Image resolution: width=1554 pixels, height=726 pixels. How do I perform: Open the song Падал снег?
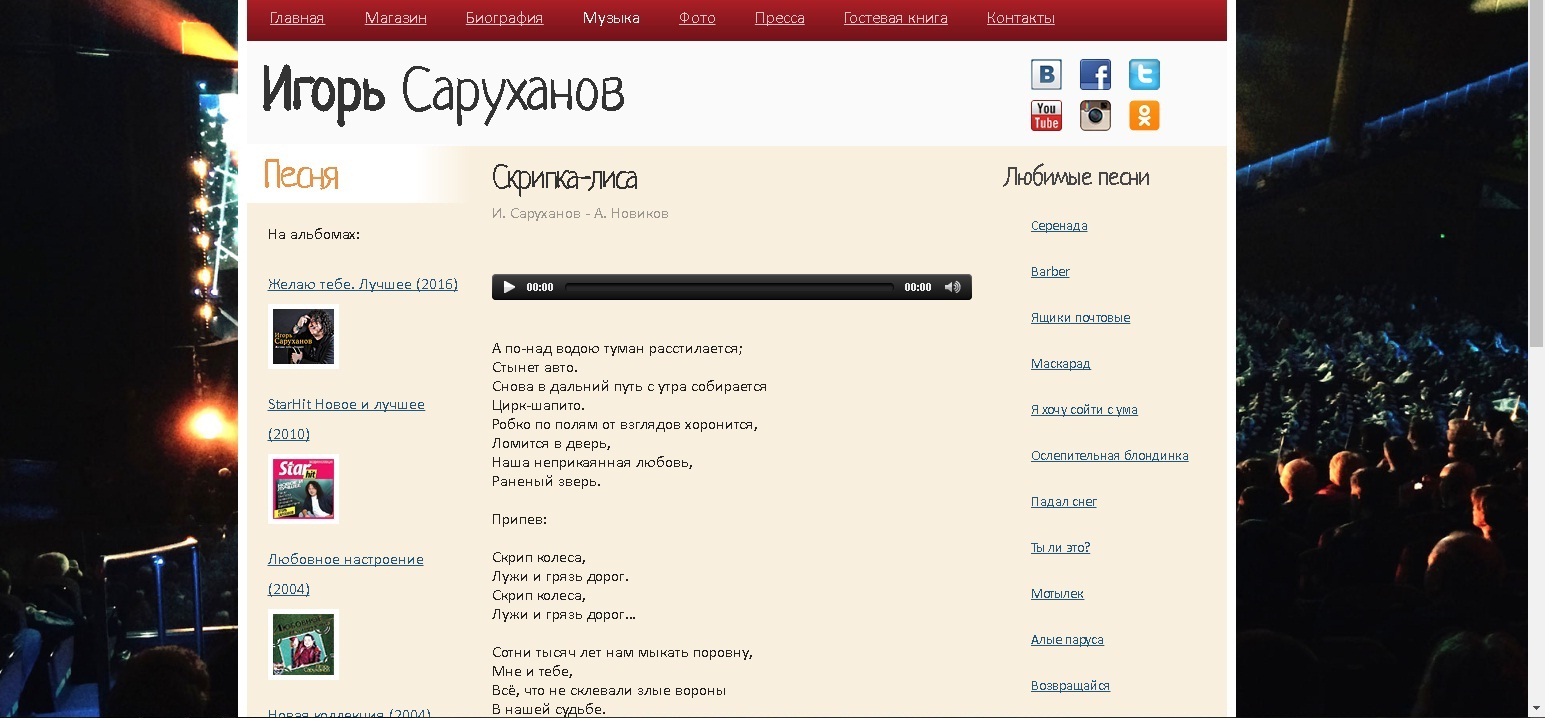point(1064,502)
